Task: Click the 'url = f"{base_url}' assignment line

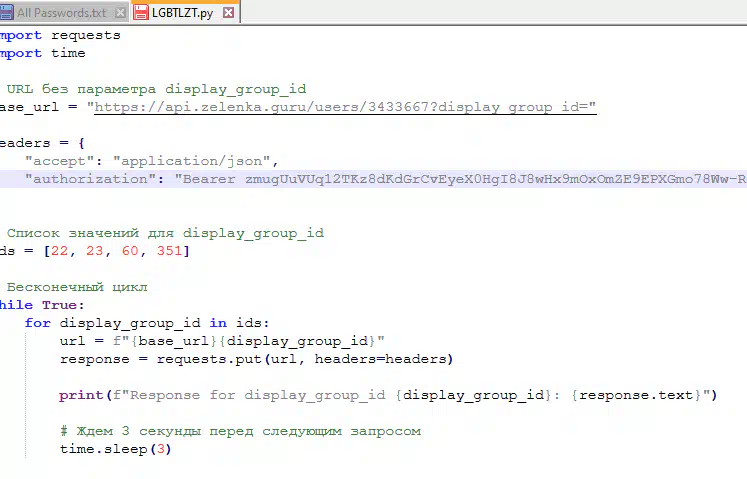Action: tap(222, 341)
